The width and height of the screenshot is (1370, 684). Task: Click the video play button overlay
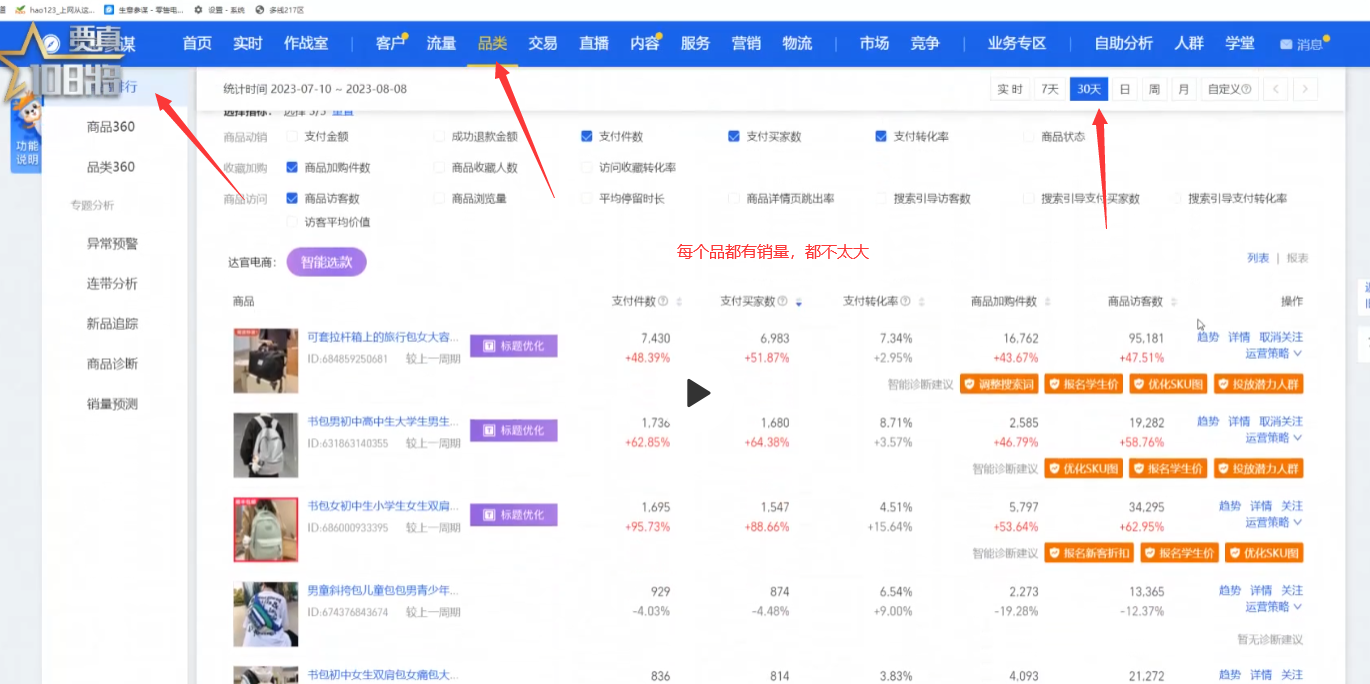coord(698,393)
